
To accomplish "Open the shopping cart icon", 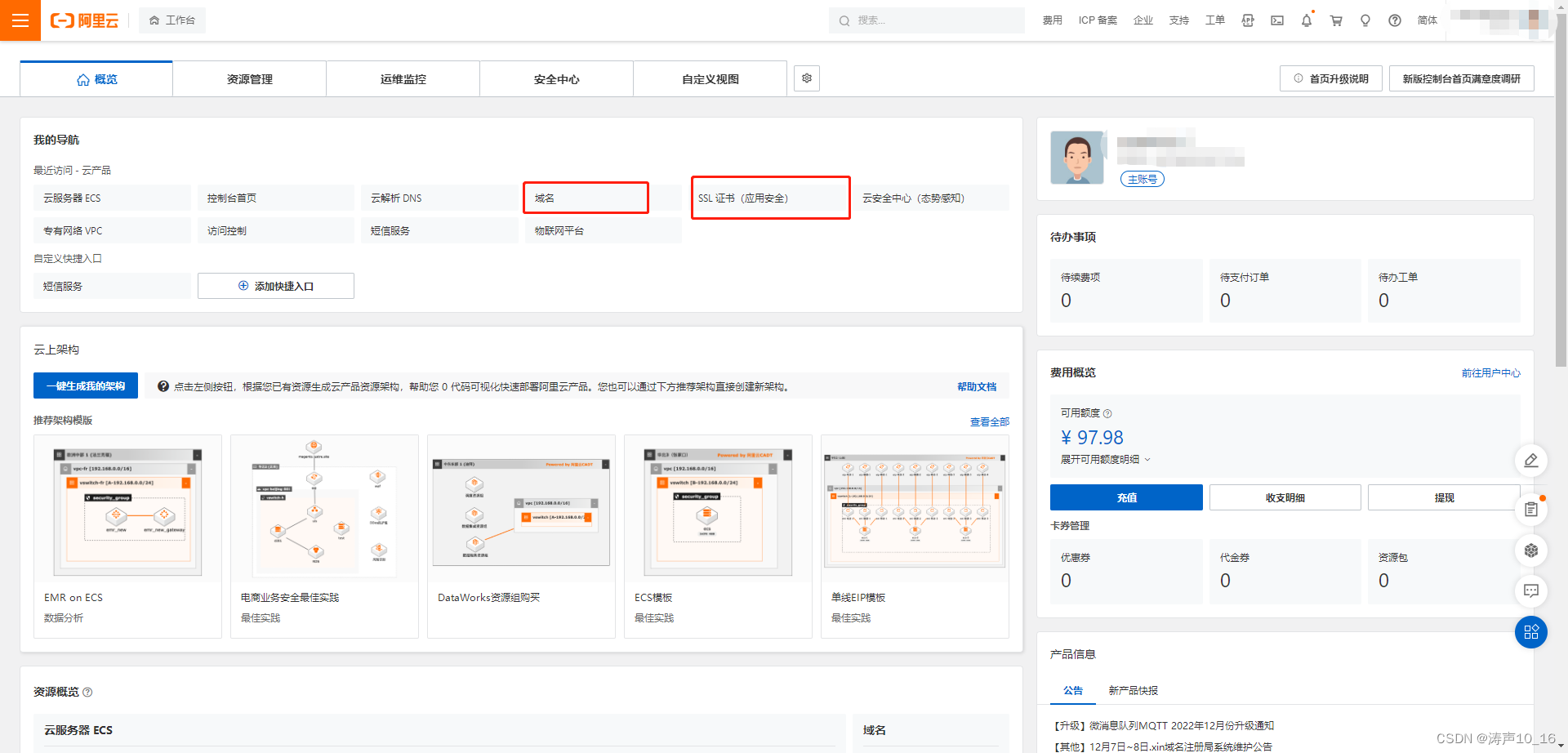I will (1336, 20).
